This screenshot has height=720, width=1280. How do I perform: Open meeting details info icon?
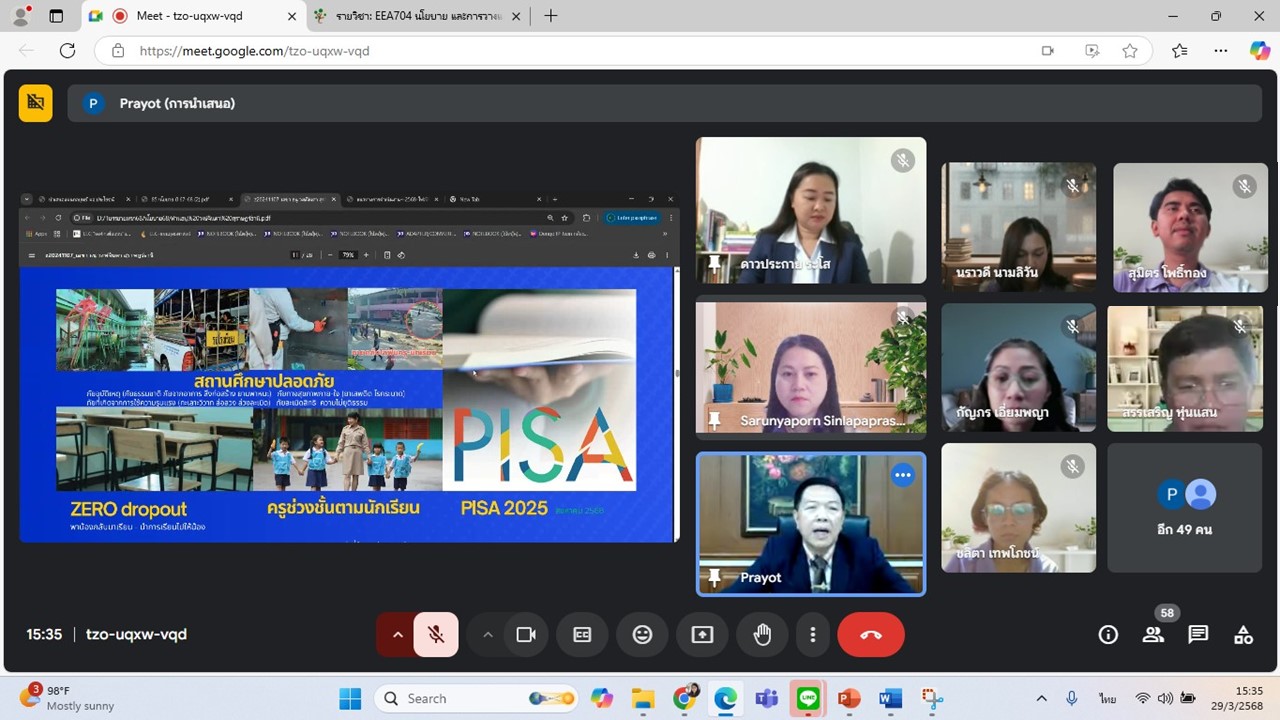click(x=1108, y=634)
